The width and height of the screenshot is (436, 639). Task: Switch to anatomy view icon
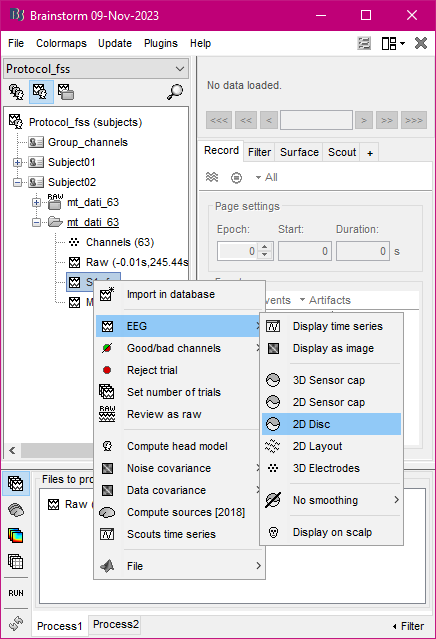pos(17,92)
